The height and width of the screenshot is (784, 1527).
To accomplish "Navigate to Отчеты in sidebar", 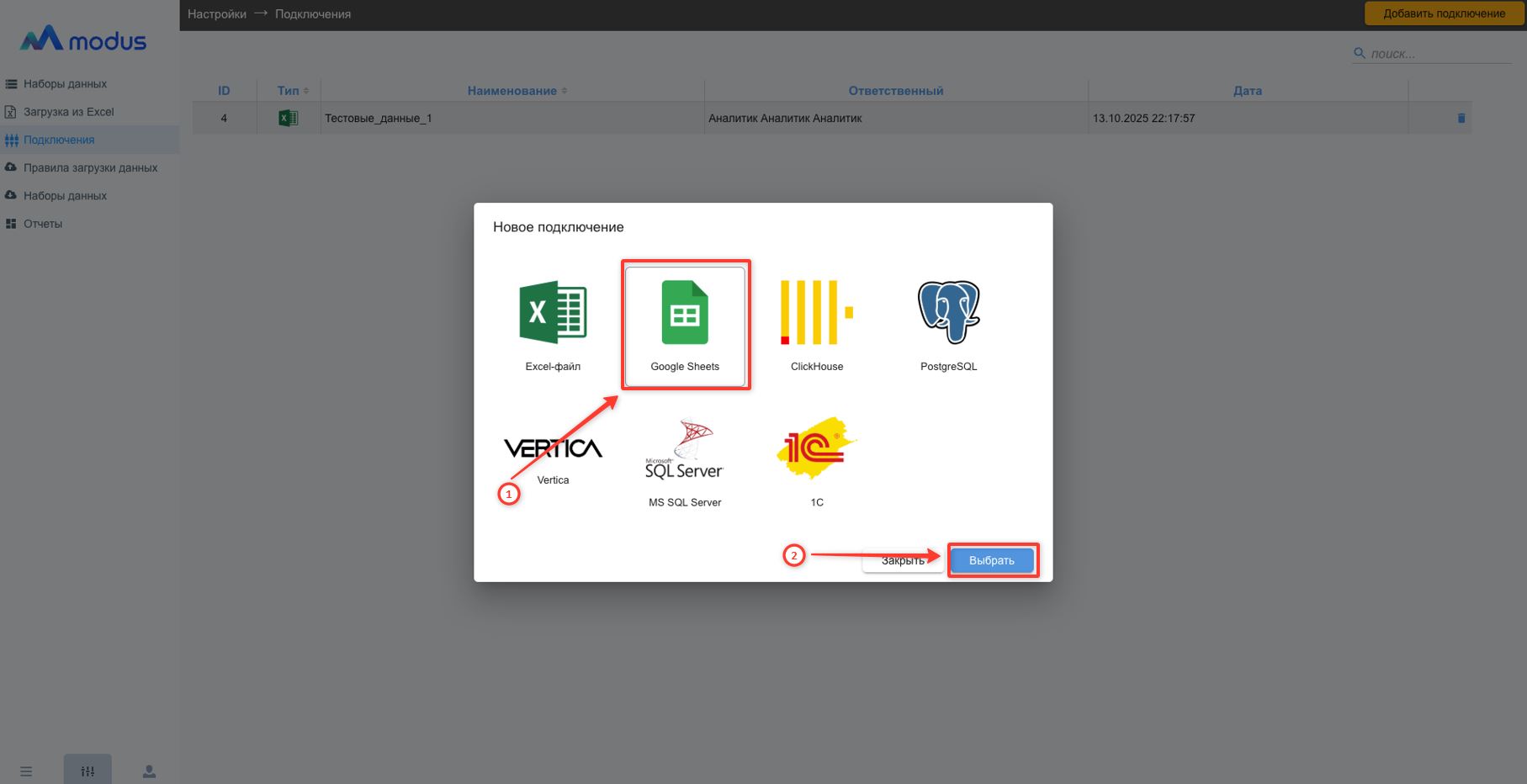I will click(x=43, y=224).
